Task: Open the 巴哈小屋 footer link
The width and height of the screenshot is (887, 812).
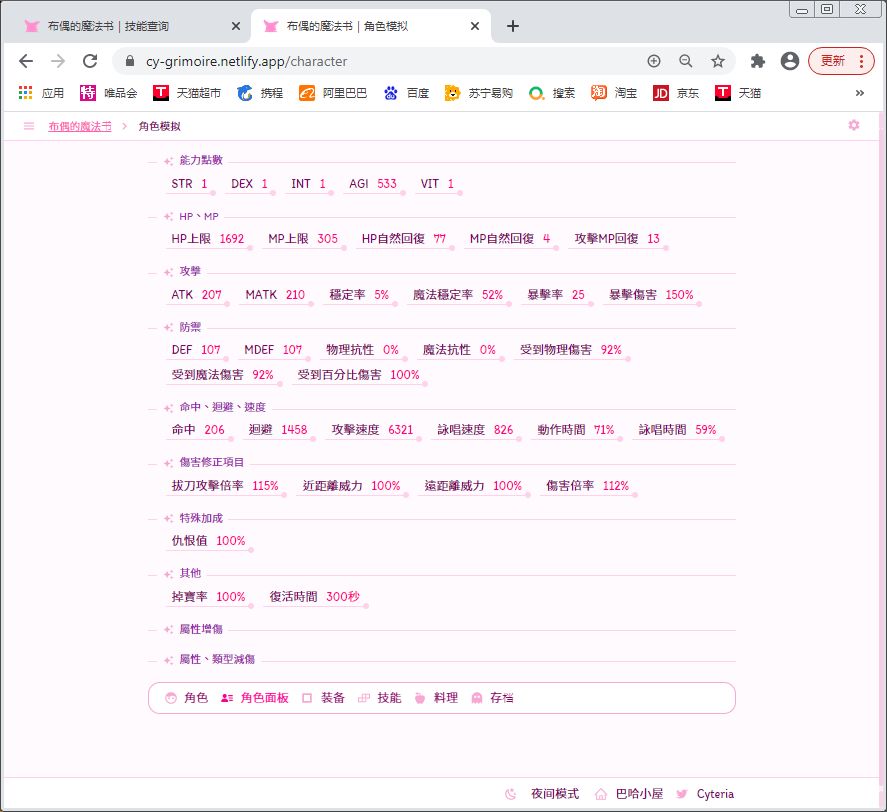Action: 629,794
